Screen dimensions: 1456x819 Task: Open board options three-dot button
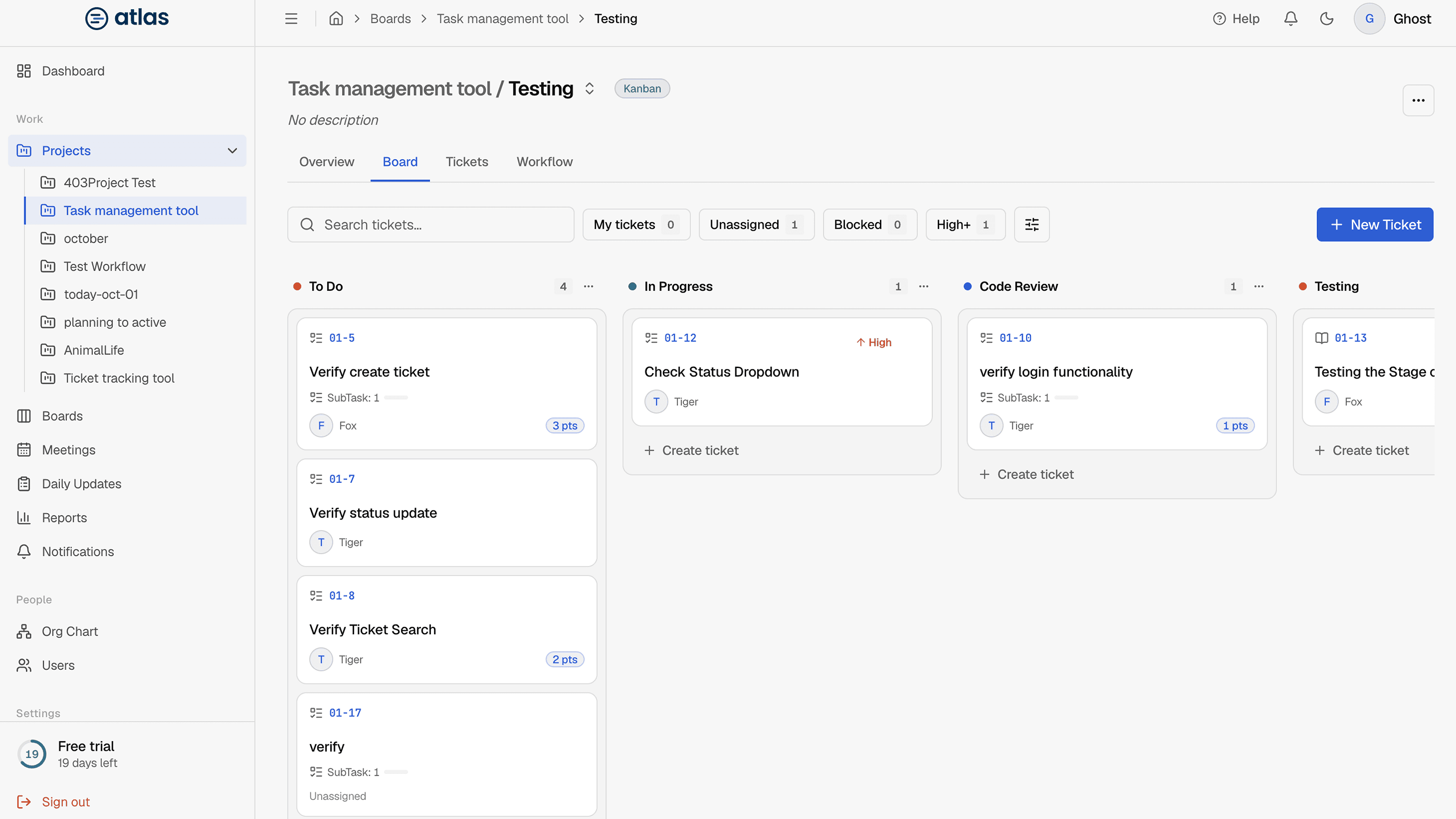click(x=1418, y=101)
